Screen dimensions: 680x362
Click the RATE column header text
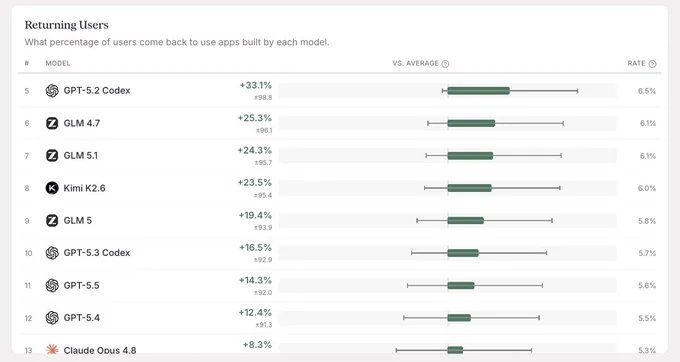coord(636,63)
